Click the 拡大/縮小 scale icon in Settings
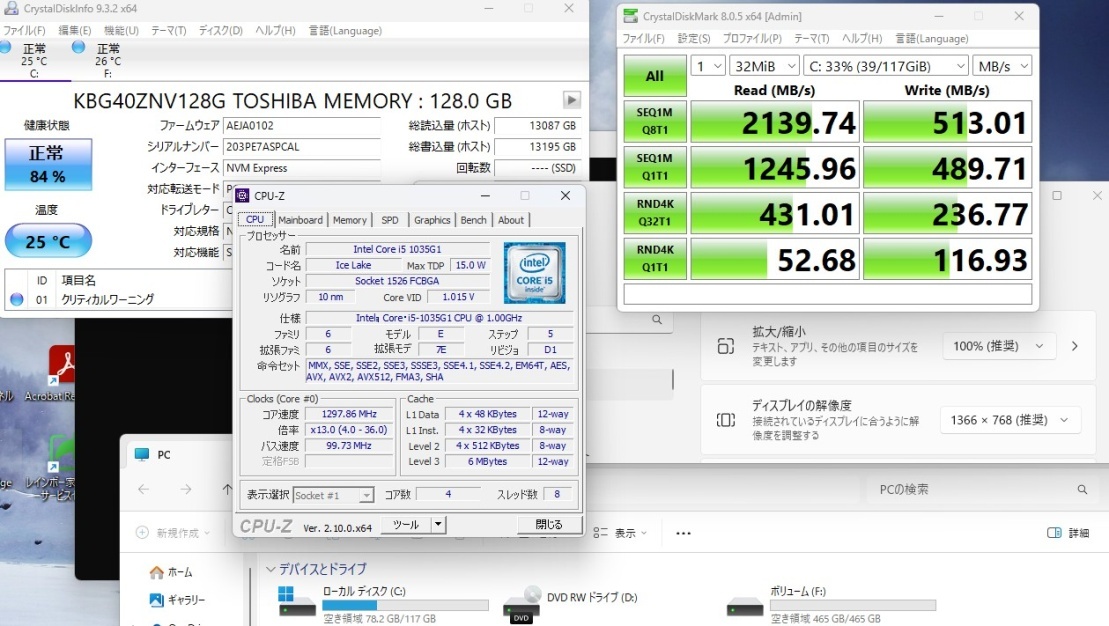Screen dimensions: 1109x626 click(x=726, y=346)
